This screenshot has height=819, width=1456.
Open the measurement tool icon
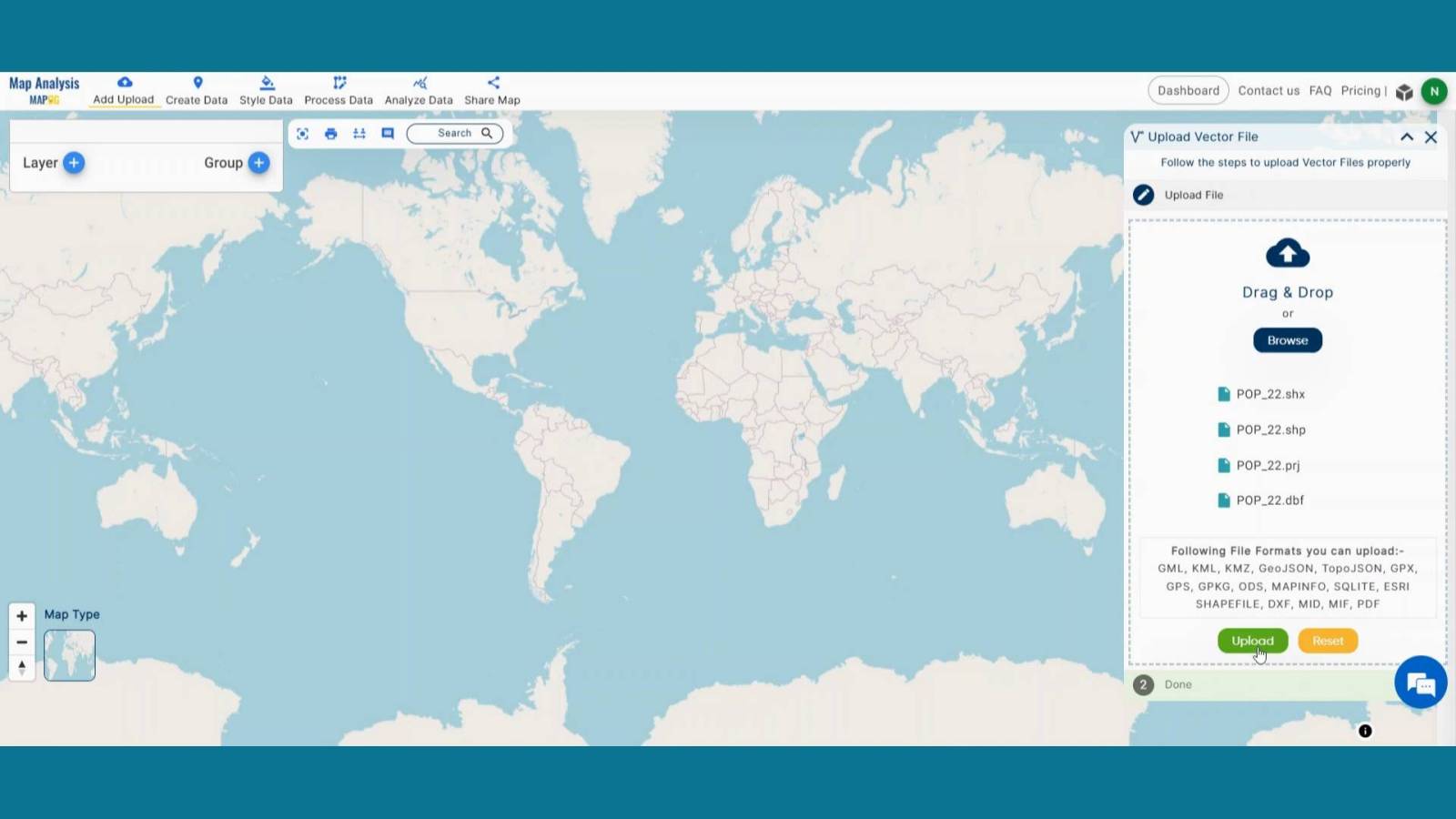(359, 133)
